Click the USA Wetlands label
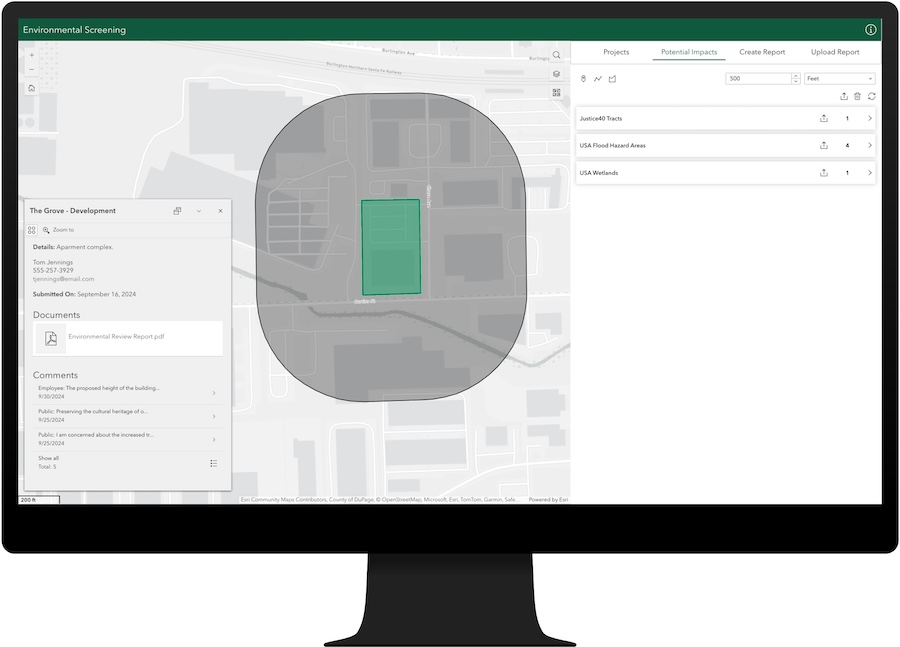The image size is (900, 647). [x=599, y=173]
